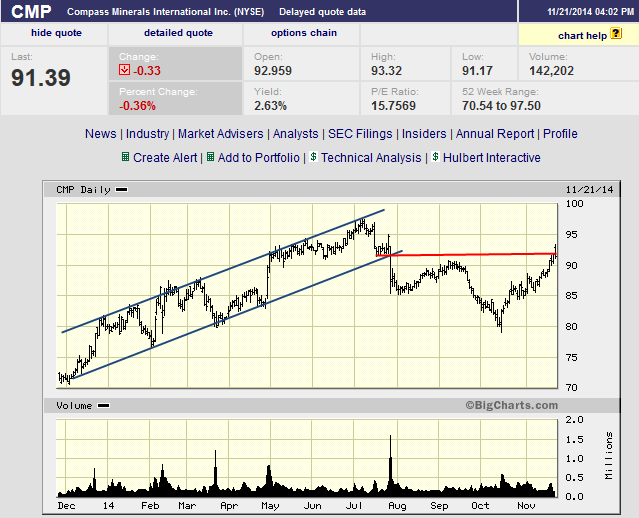Click the dollar icon before Hulbert Interactive
Screen dimensions: 639x518
pyautogui.click(x=435, y=157)
